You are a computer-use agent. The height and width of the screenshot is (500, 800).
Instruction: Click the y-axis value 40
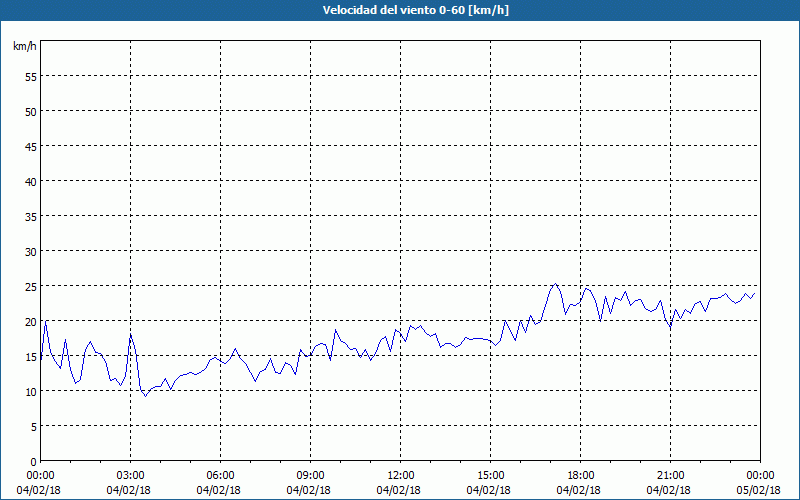(x=31, y=182)
